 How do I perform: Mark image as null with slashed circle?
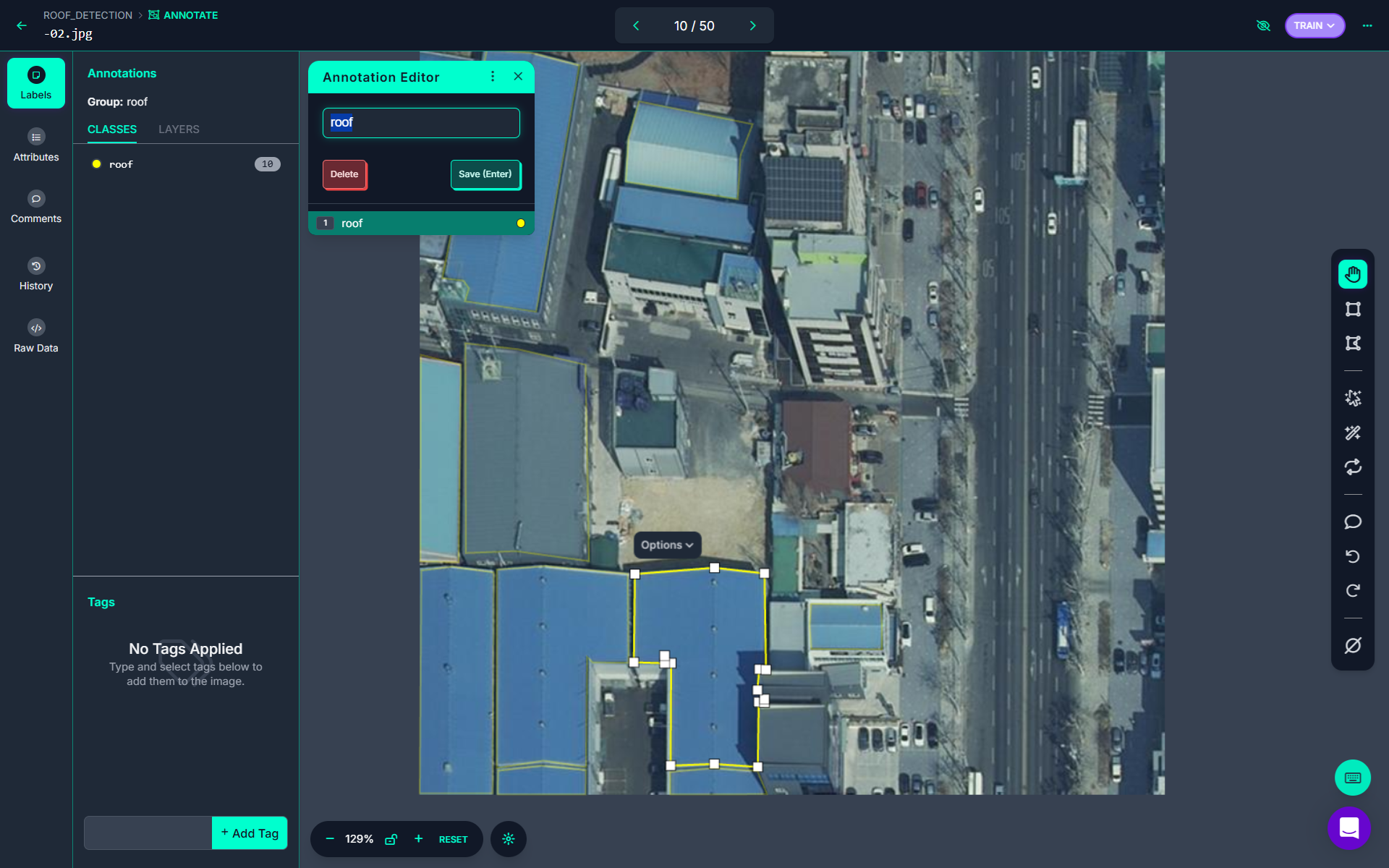[1352, 645]
